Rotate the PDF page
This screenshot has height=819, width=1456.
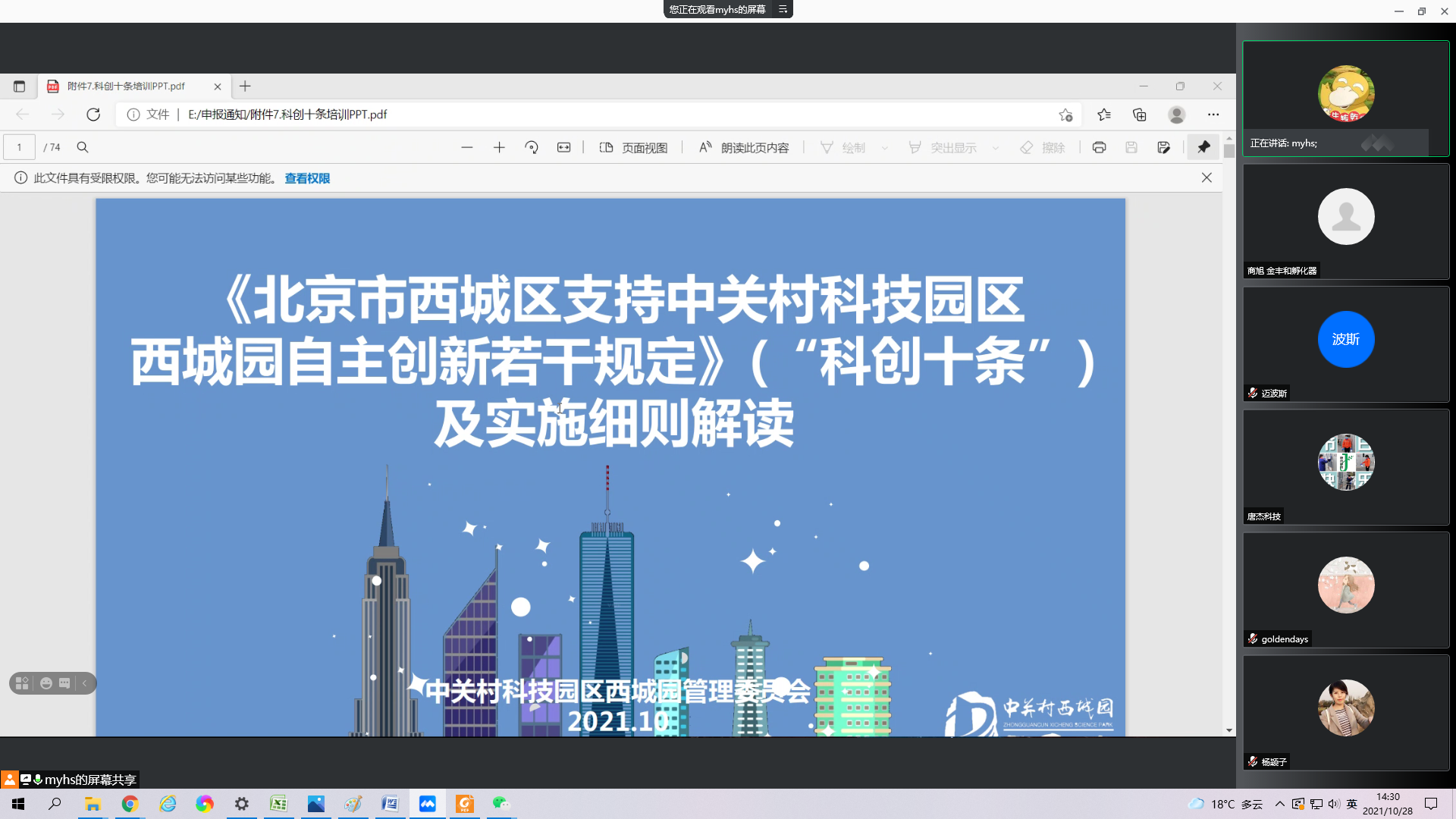pos(532,147)
